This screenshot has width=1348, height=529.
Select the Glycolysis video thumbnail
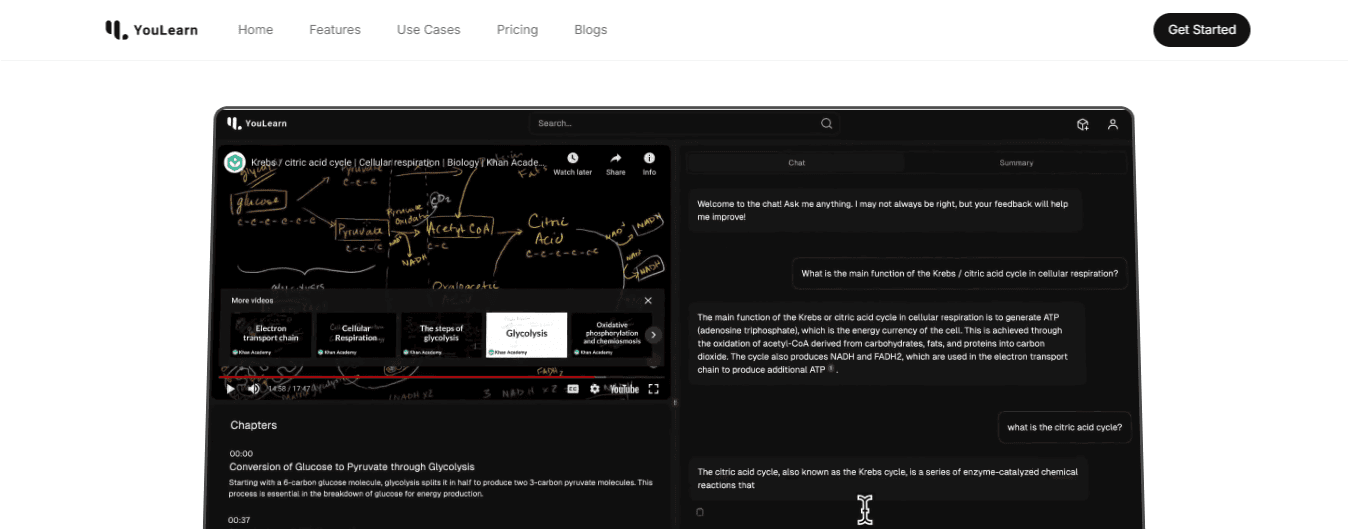pyautogui.click(x=526, y=334)
